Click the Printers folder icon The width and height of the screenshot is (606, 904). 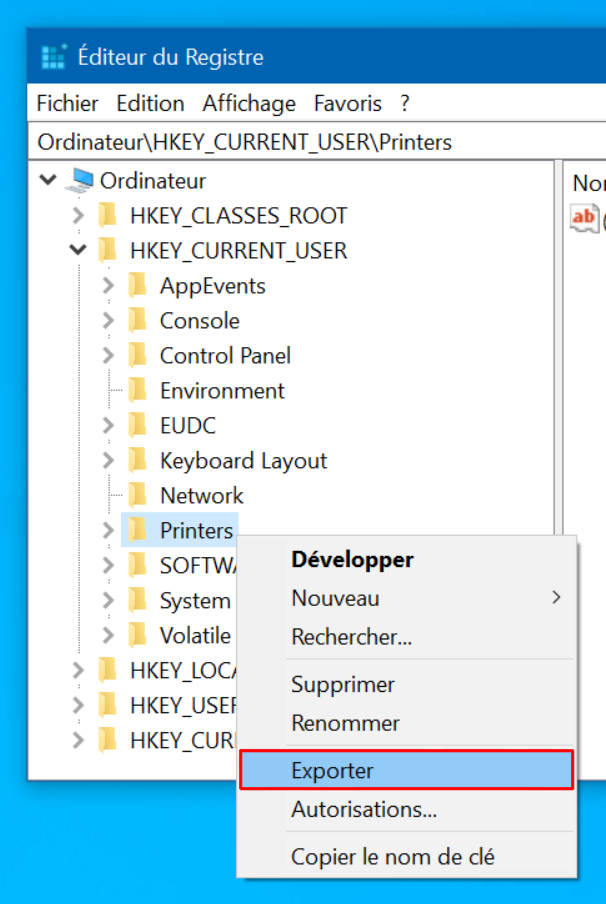pyautogui.click(x=138, y=530)
